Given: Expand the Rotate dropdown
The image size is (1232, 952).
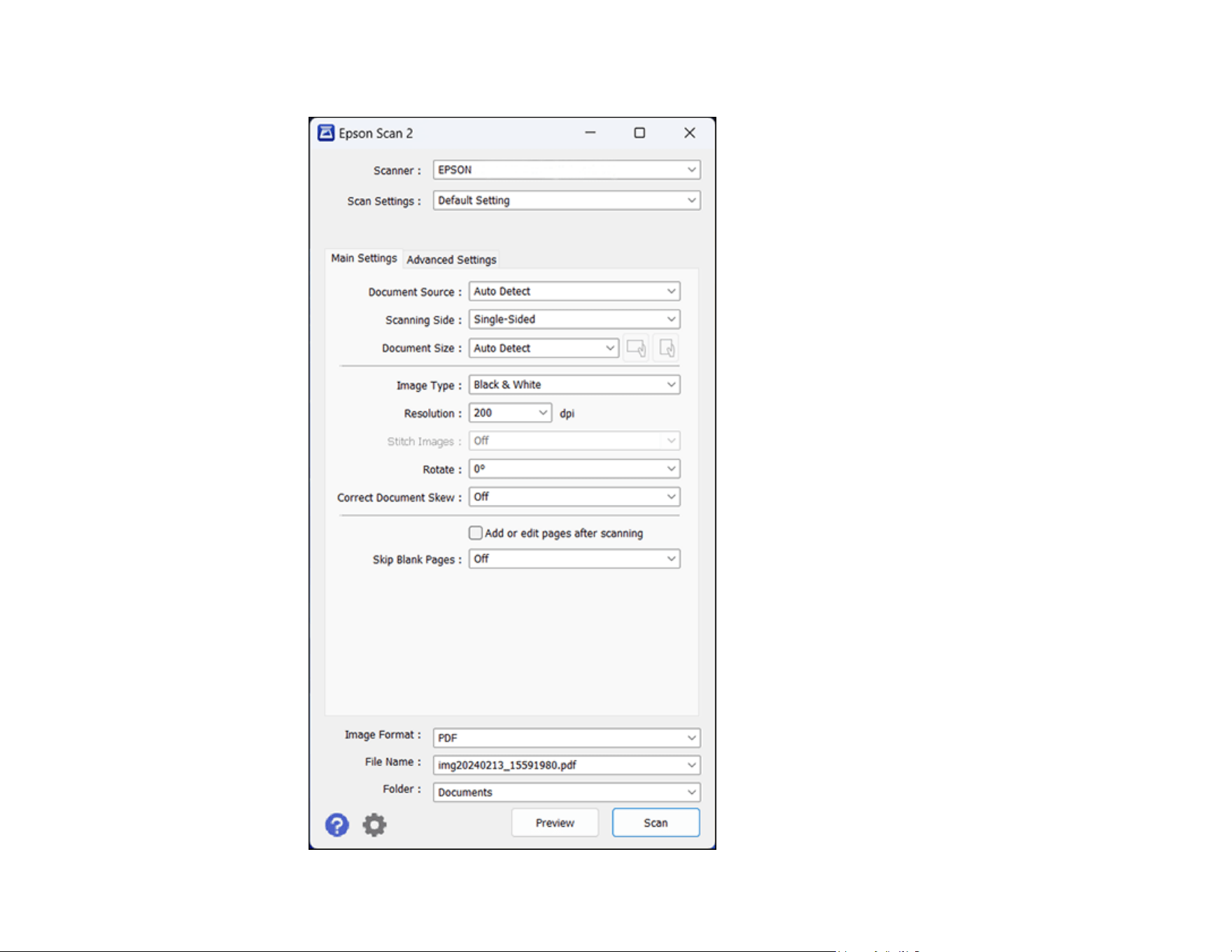Looking at the screenshot, I should (574, 469).
